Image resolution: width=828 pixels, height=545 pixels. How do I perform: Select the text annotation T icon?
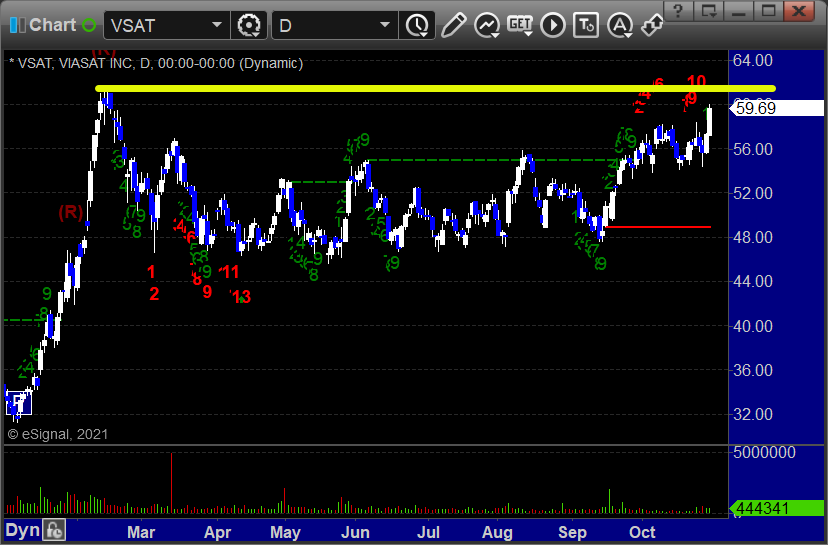tap(586, 25)
